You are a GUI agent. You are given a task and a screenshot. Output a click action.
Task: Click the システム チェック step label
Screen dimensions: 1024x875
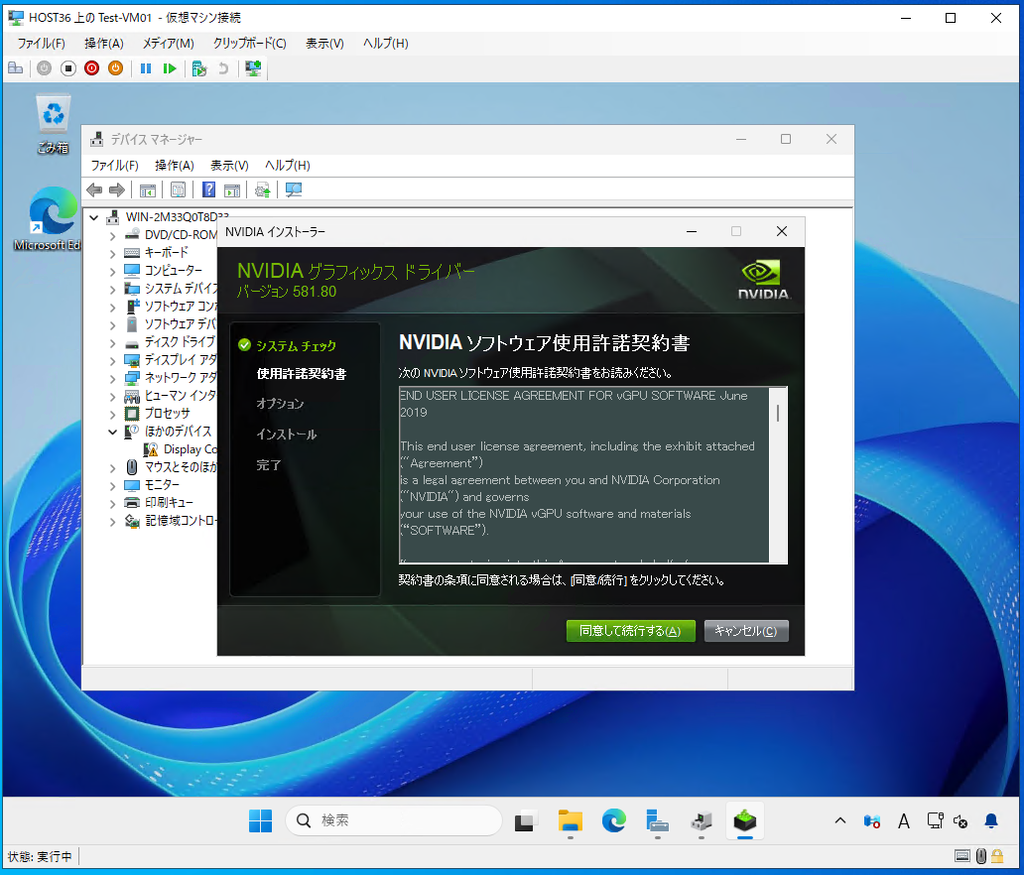[x=296, y=345]
